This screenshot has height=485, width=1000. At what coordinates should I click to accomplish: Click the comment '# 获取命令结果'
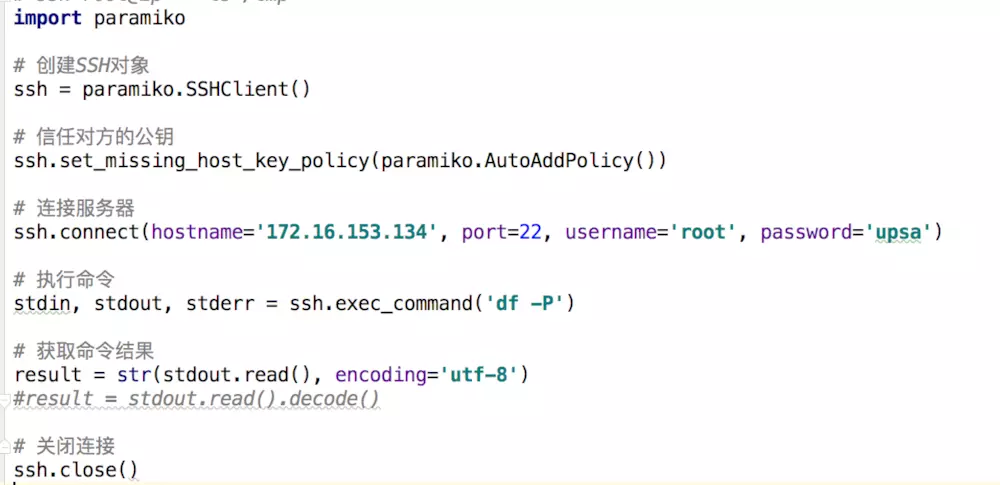point(84,351)
